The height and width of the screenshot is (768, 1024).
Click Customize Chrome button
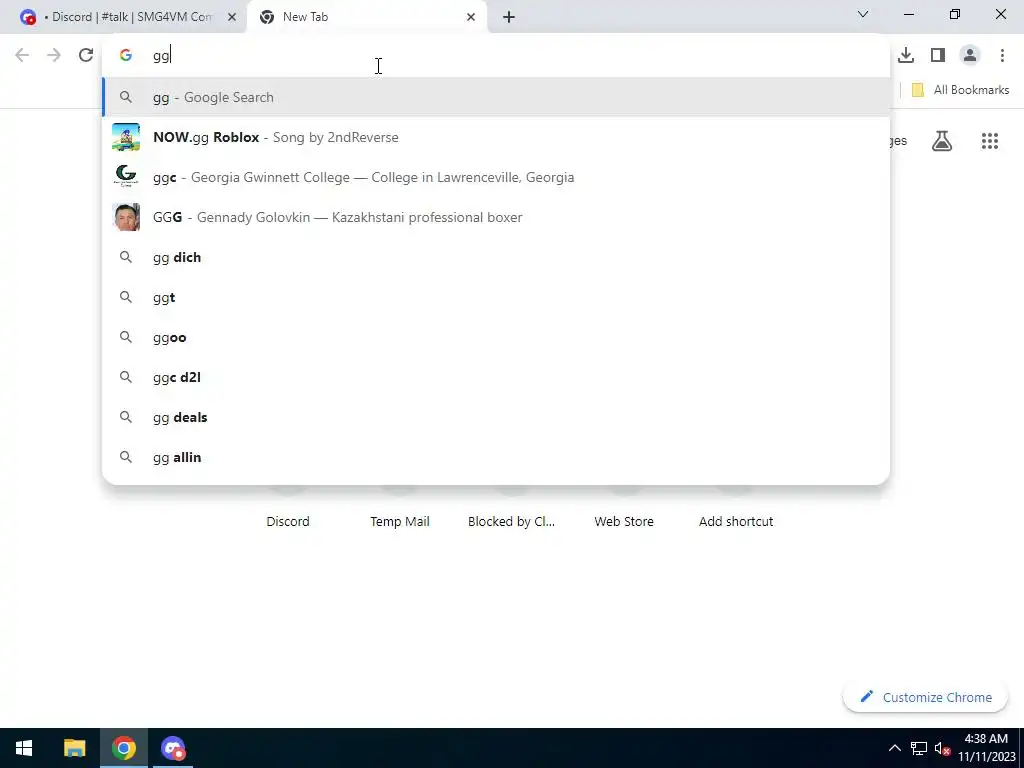pyautogui.click(x=926, y=697)
